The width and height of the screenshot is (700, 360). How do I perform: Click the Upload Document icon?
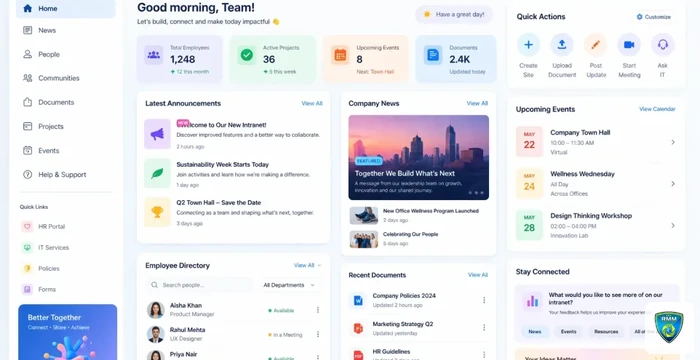(x=562, y=45)
